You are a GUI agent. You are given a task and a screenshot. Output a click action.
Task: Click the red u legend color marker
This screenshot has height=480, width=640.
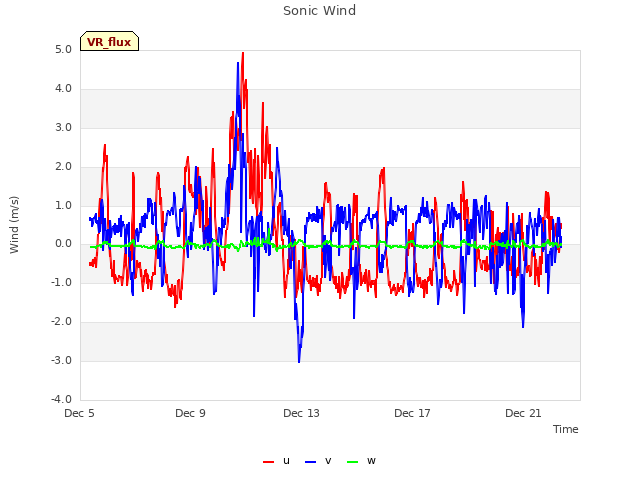(x=269, y=462)
